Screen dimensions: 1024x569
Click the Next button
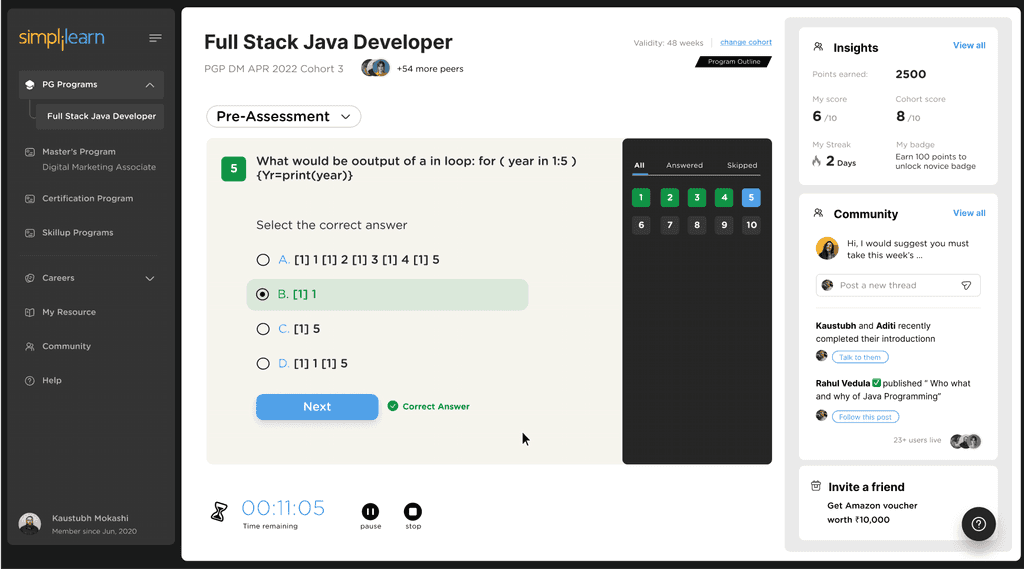[317, 406]
